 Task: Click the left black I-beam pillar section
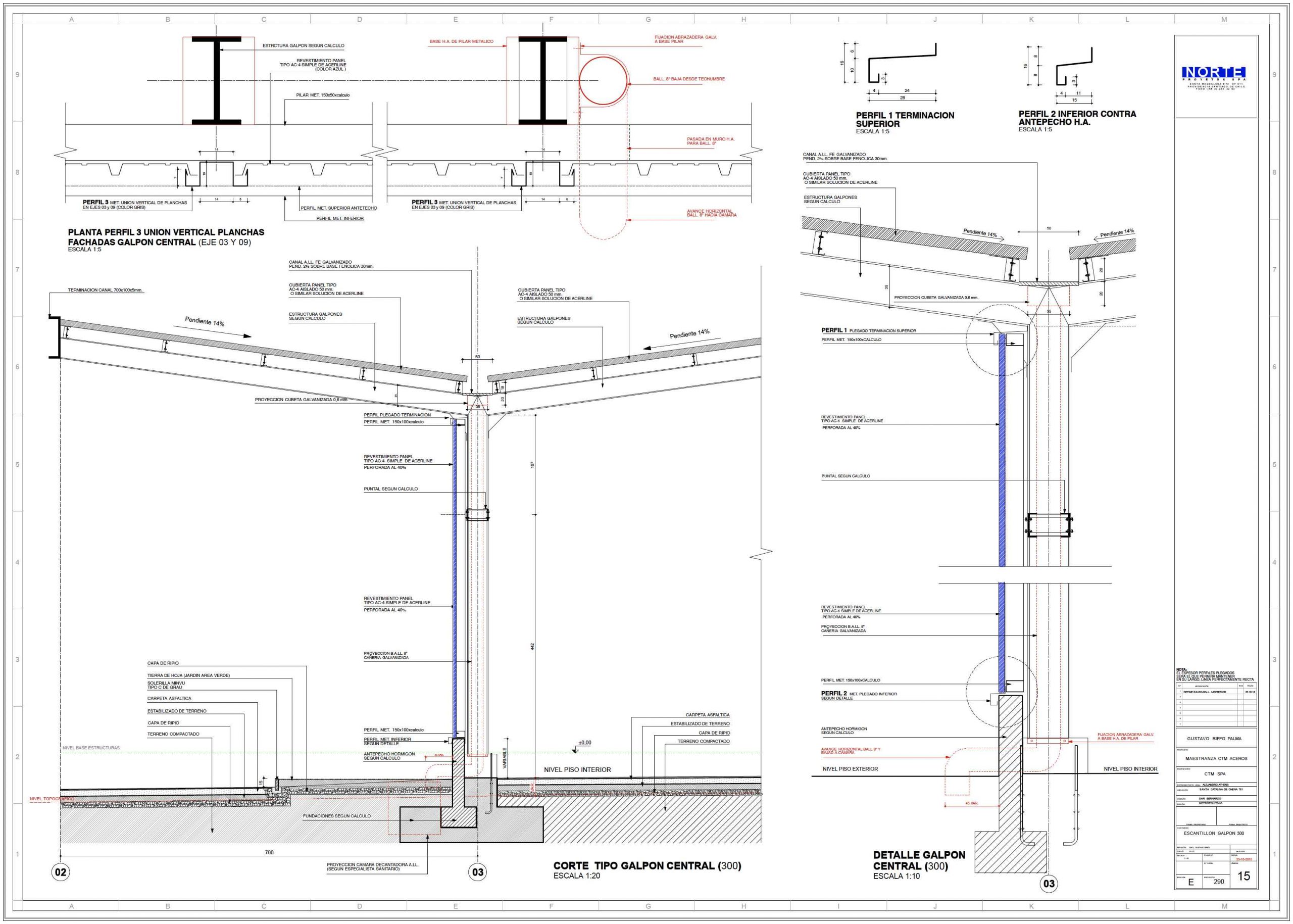click(x=216, y=81)
